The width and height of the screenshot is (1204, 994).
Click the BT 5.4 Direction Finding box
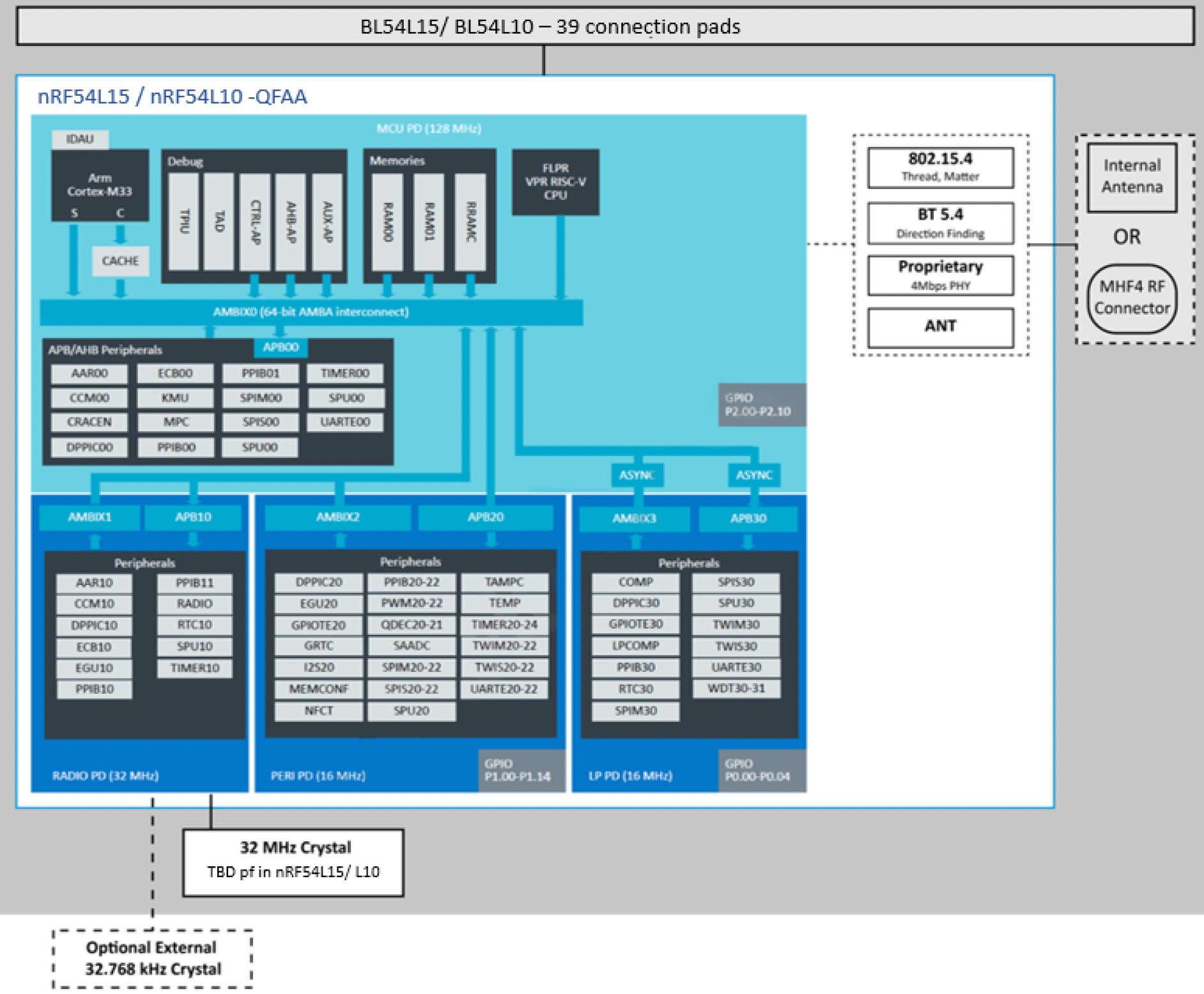tap(940, 223)
